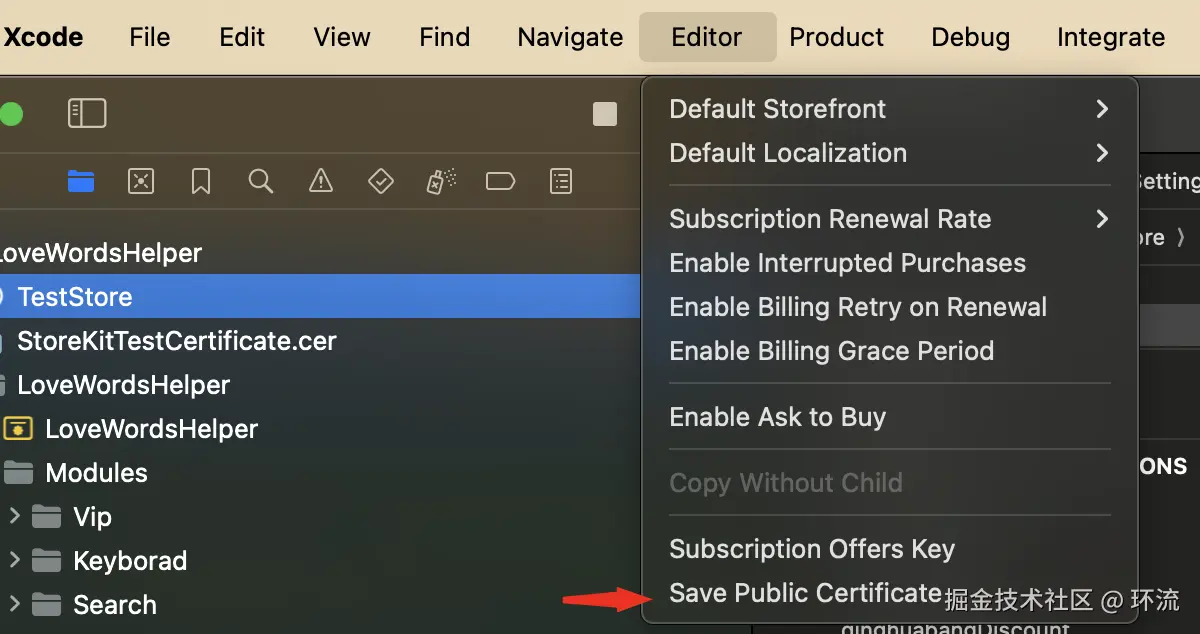
Task: Open the Breakpoint navigator icon
Action: click(500, 181)
